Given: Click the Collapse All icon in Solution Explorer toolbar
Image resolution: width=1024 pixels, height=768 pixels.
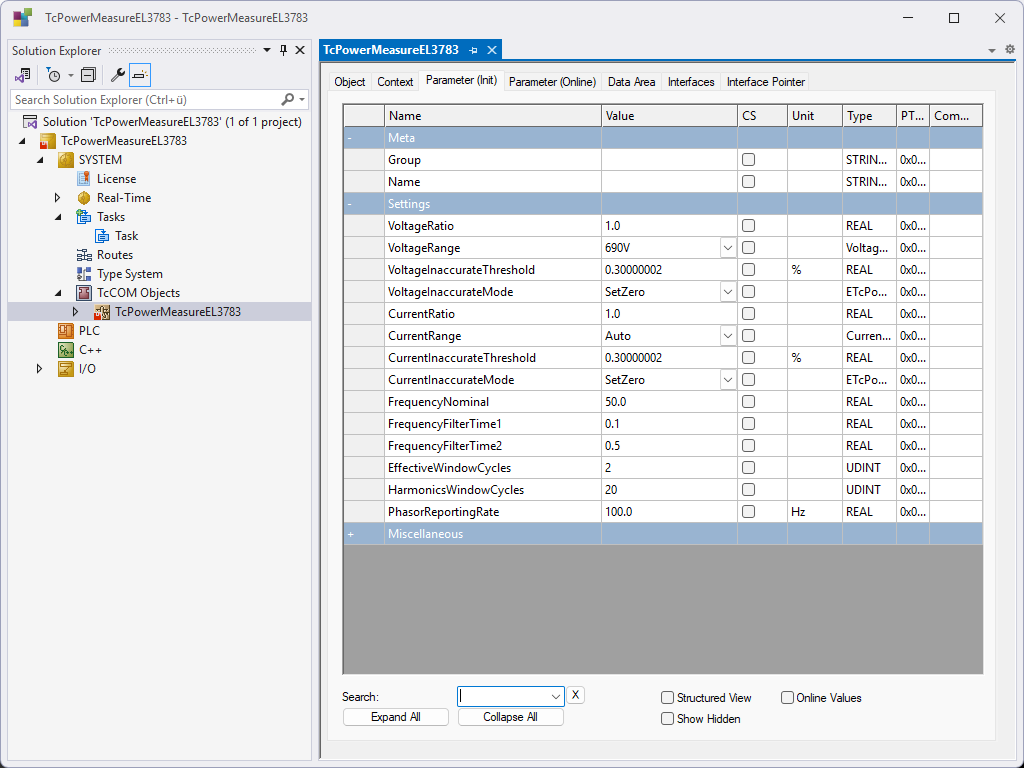Looking at the screenshot, I should click(x=88, y=75).
